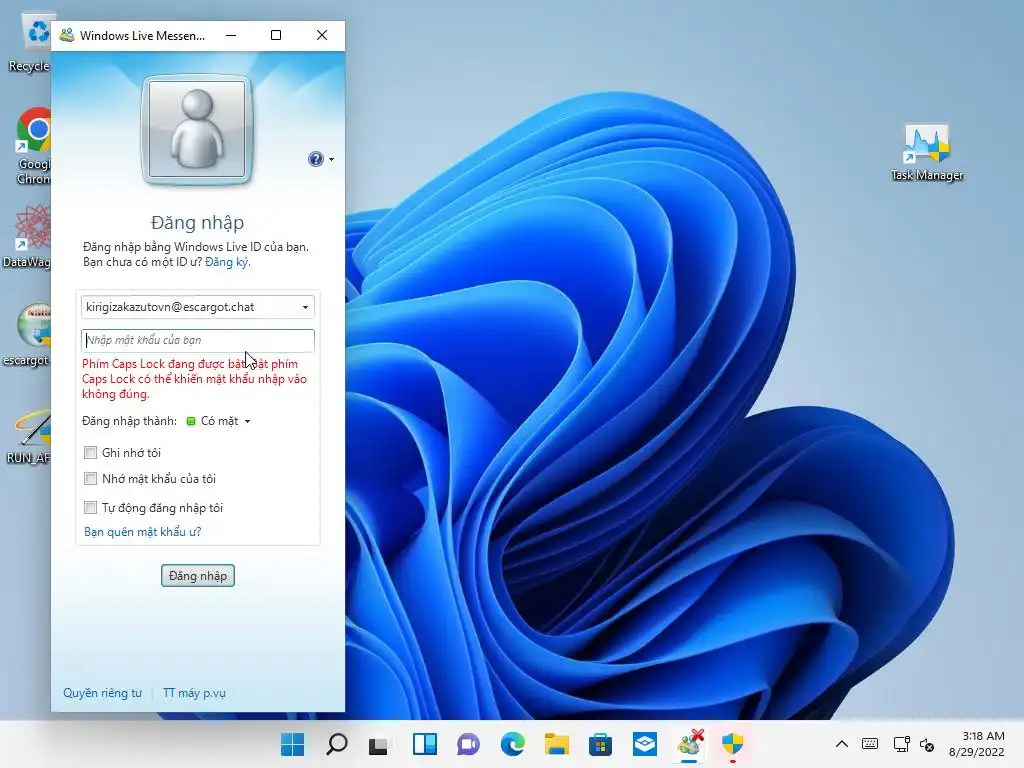This screenshot has height=768, width=1024.
Task: Click the password input field
Action: click(198, 340)
